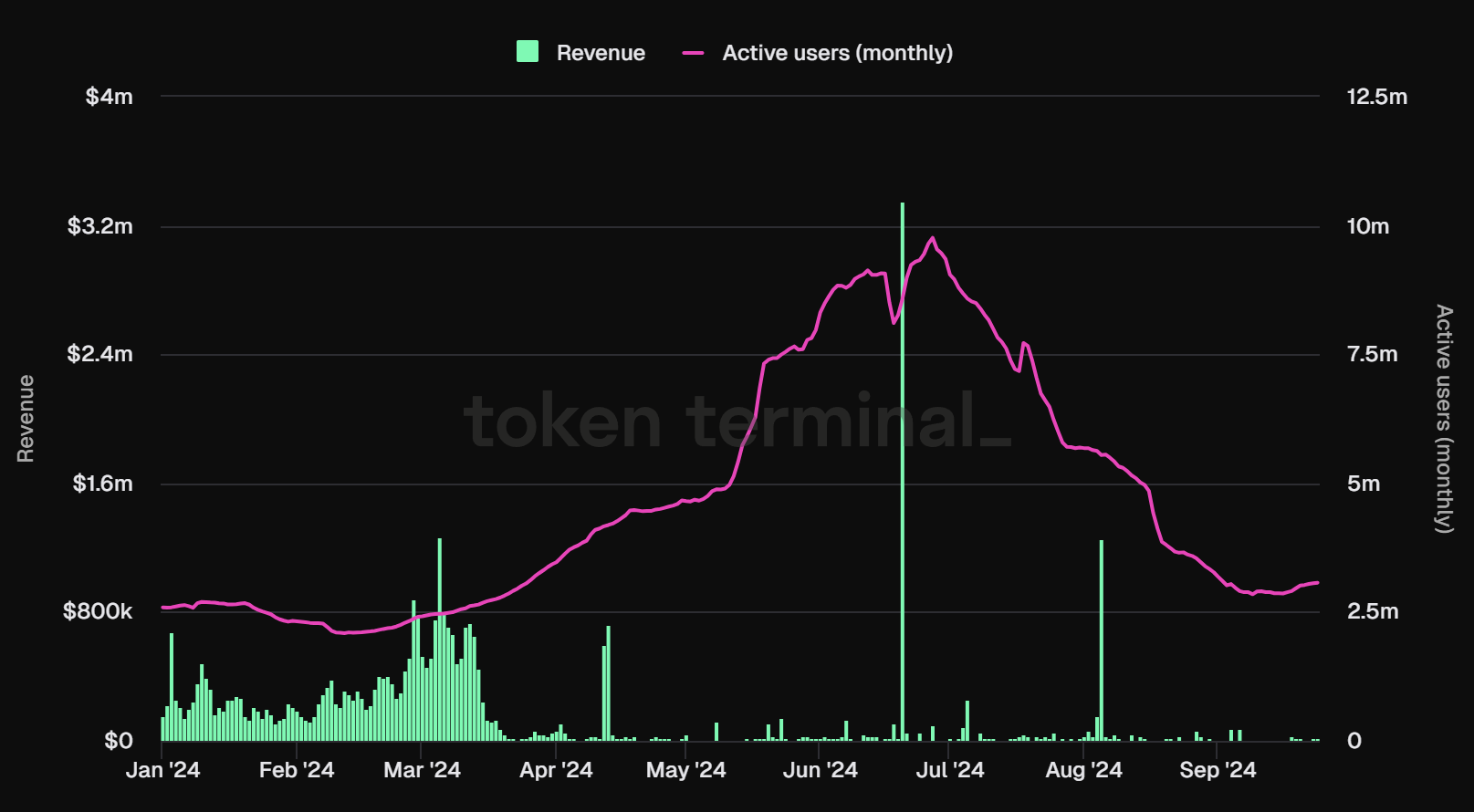Viewport: 1474px width, 812px height.
Task: Click the May '24 x-axis label
Action: click(x=685, y=770)
